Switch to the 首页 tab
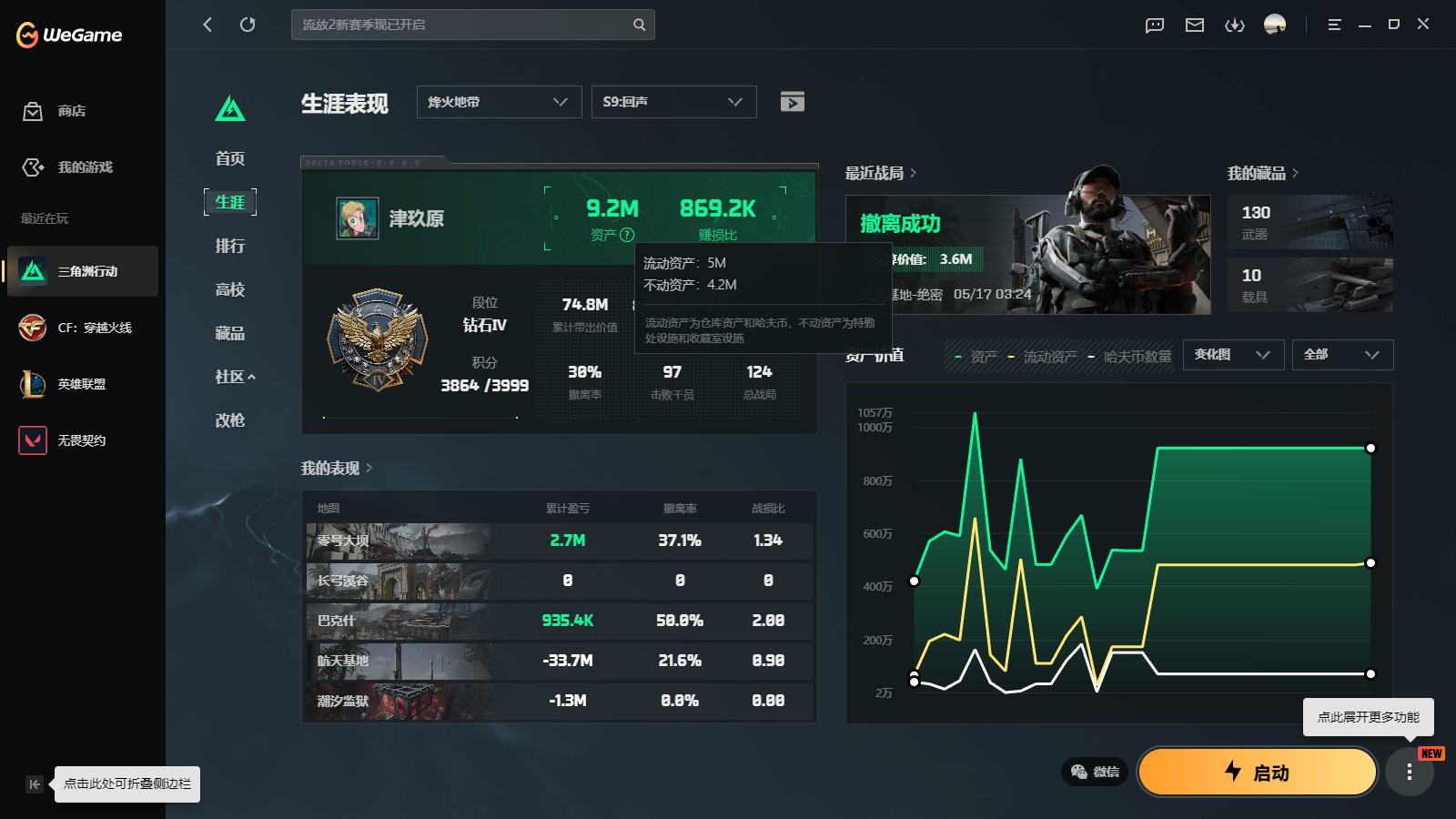This screenshot has width=1456, height=819. coord(230,158)
